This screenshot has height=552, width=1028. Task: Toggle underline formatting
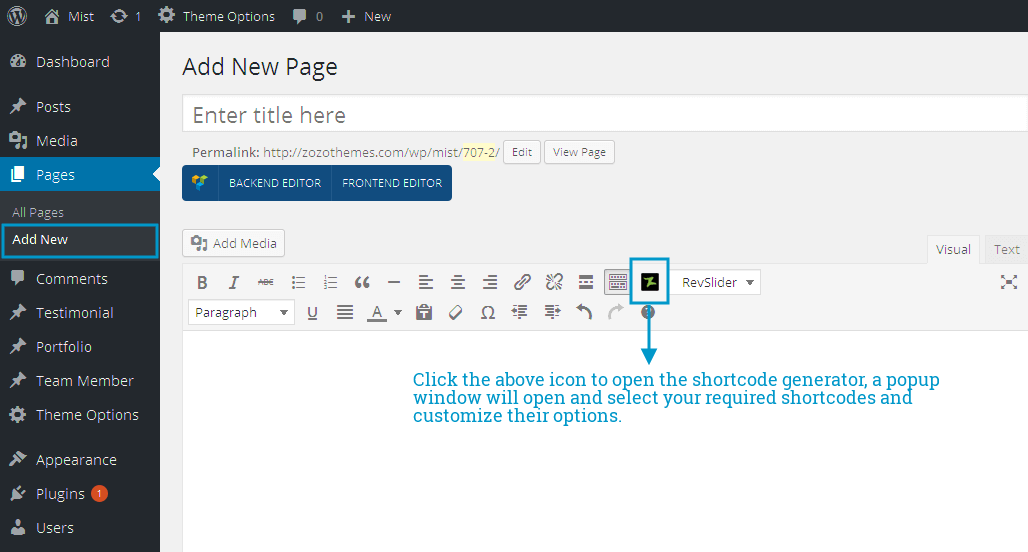point(312,313)
